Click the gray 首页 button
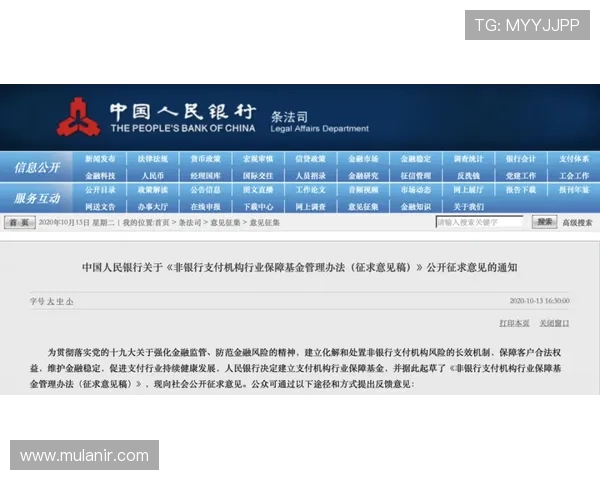Viewport: 600px width, 480px height. [20, 222]
